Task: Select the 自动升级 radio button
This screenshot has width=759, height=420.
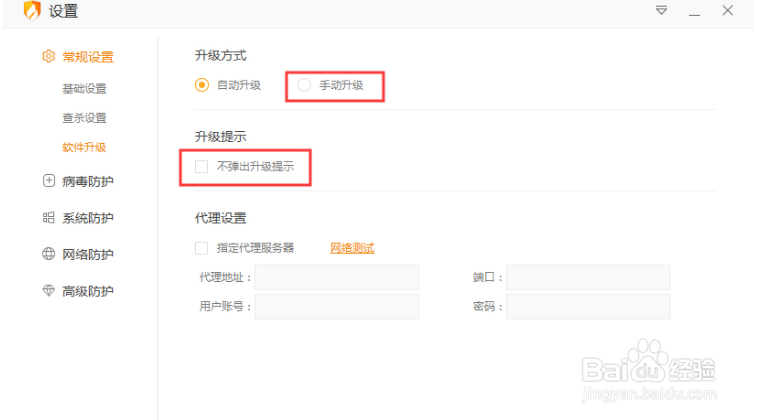Action: point(202,85)
